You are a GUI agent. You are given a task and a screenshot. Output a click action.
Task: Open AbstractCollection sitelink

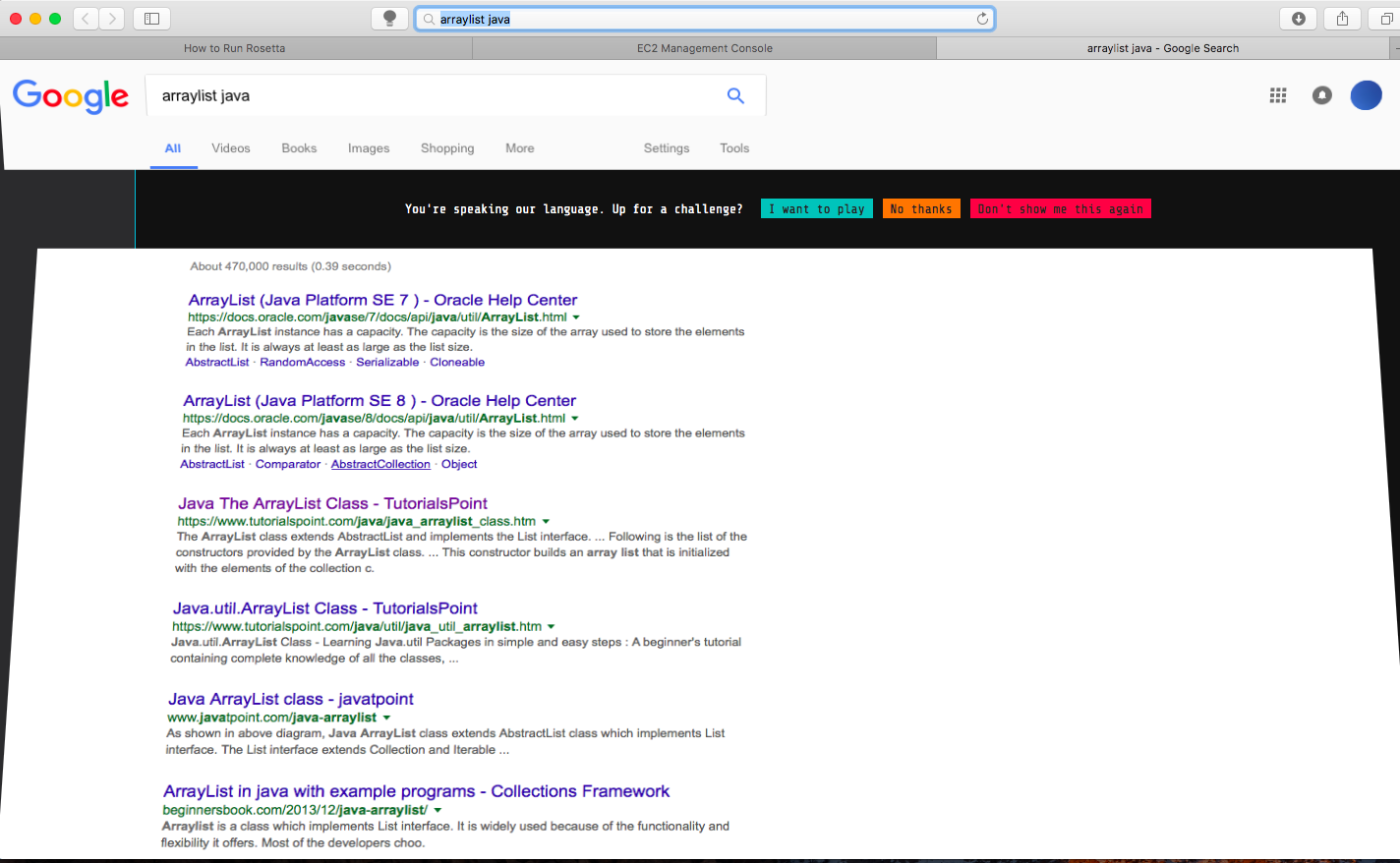pyautogui.click(x=380, y=465)
